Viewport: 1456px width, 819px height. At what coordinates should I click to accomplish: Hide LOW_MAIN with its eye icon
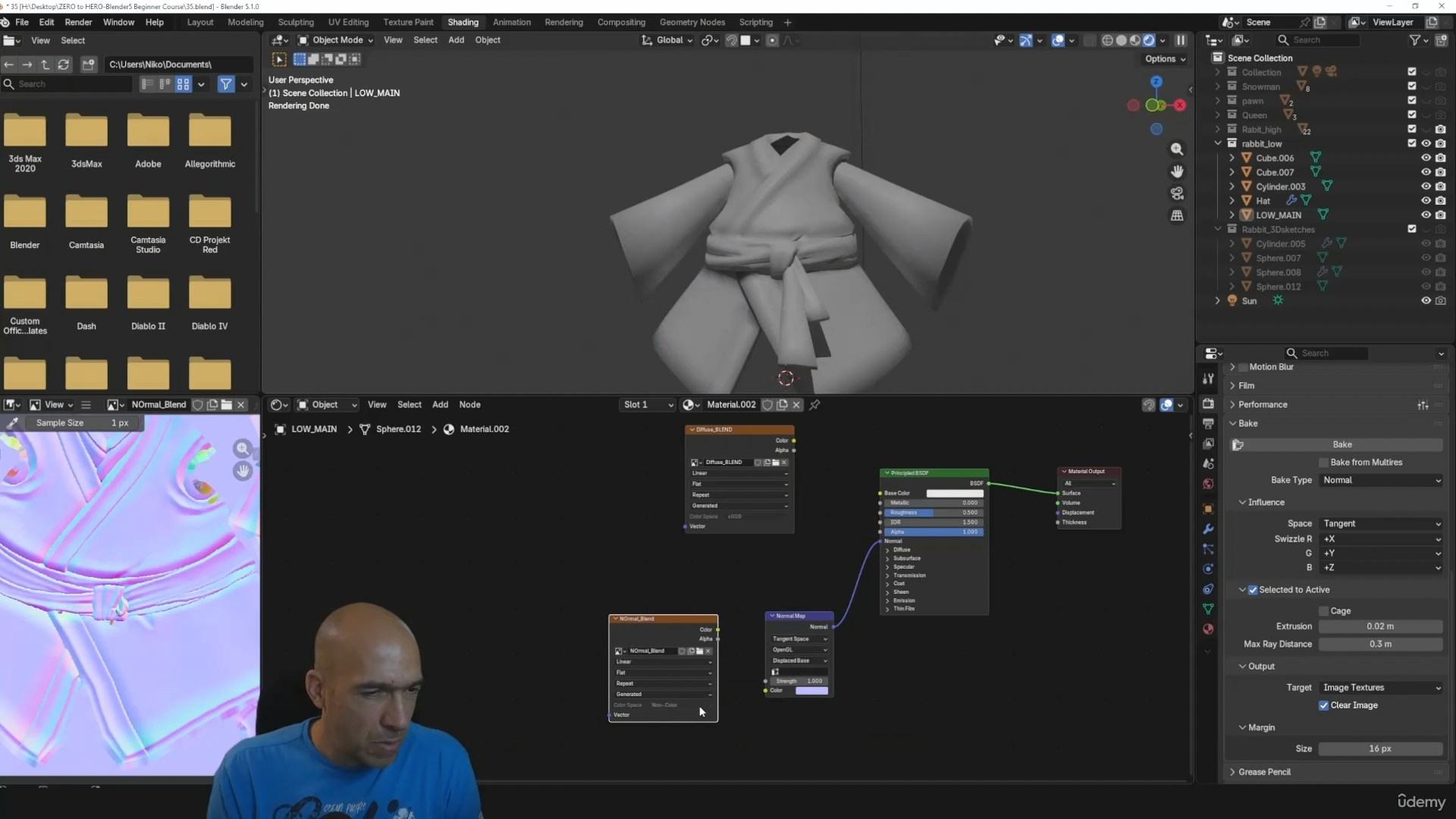tap(1426, 215)
